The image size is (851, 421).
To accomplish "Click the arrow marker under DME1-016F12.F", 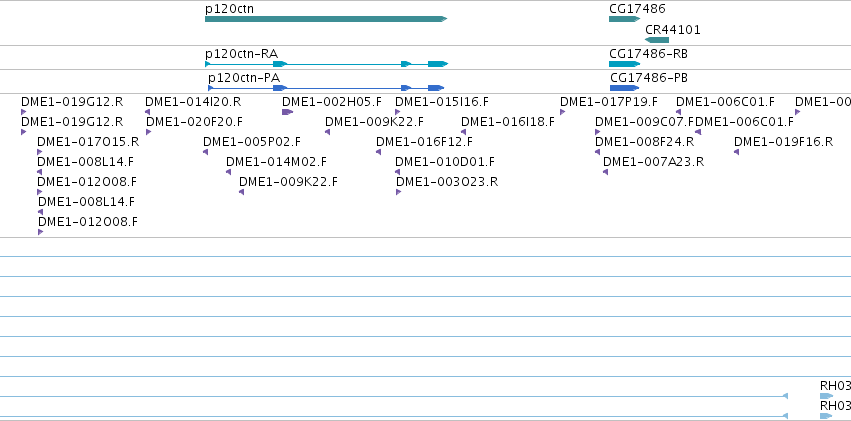I will tap(378, 152).
